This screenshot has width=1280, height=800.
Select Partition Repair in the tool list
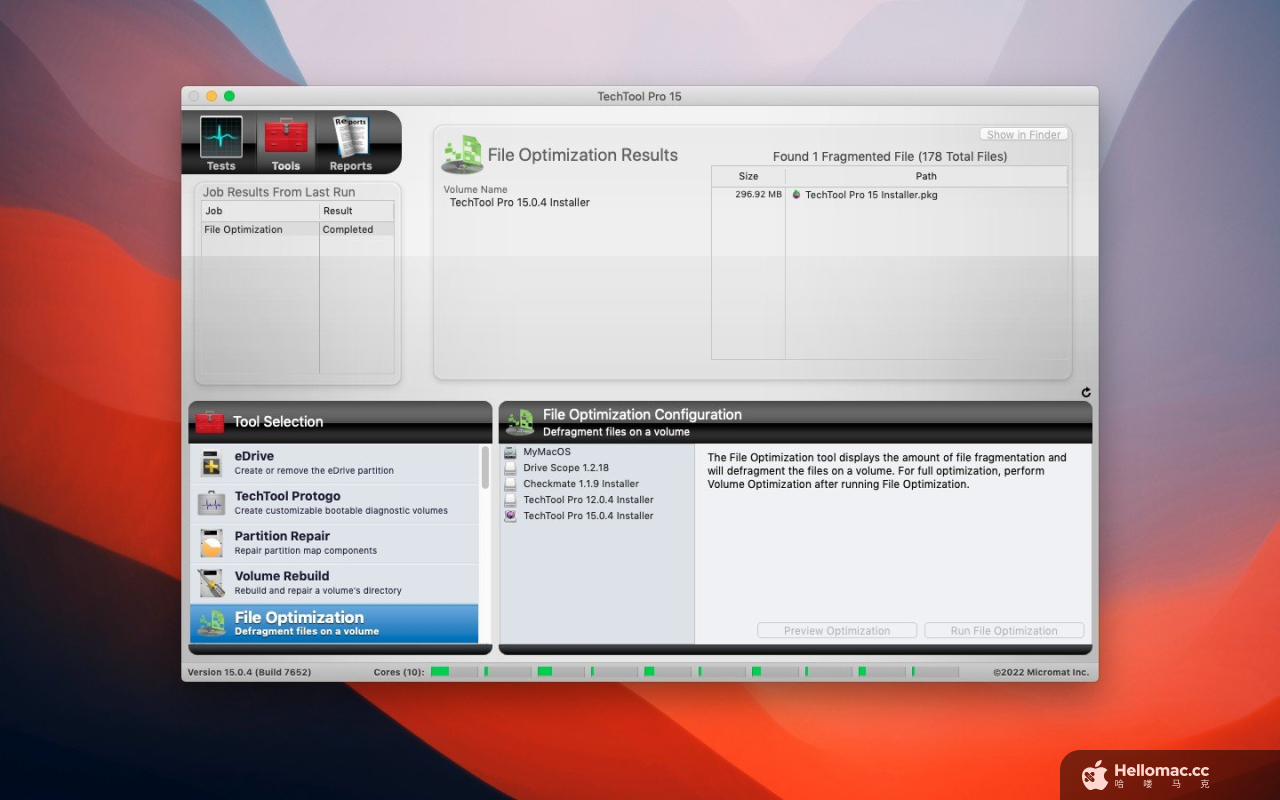[334, 543]
